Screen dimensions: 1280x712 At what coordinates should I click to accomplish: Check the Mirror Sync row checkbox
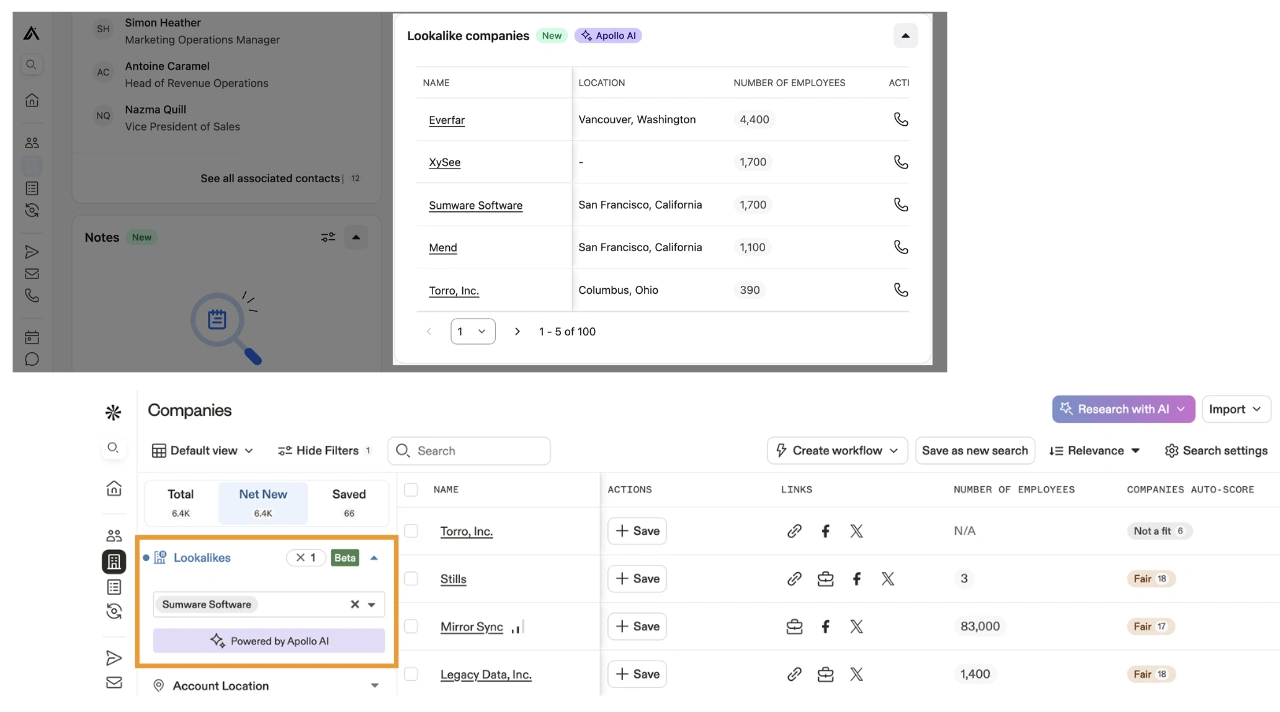pyautogui.click(x=411, y=626)
